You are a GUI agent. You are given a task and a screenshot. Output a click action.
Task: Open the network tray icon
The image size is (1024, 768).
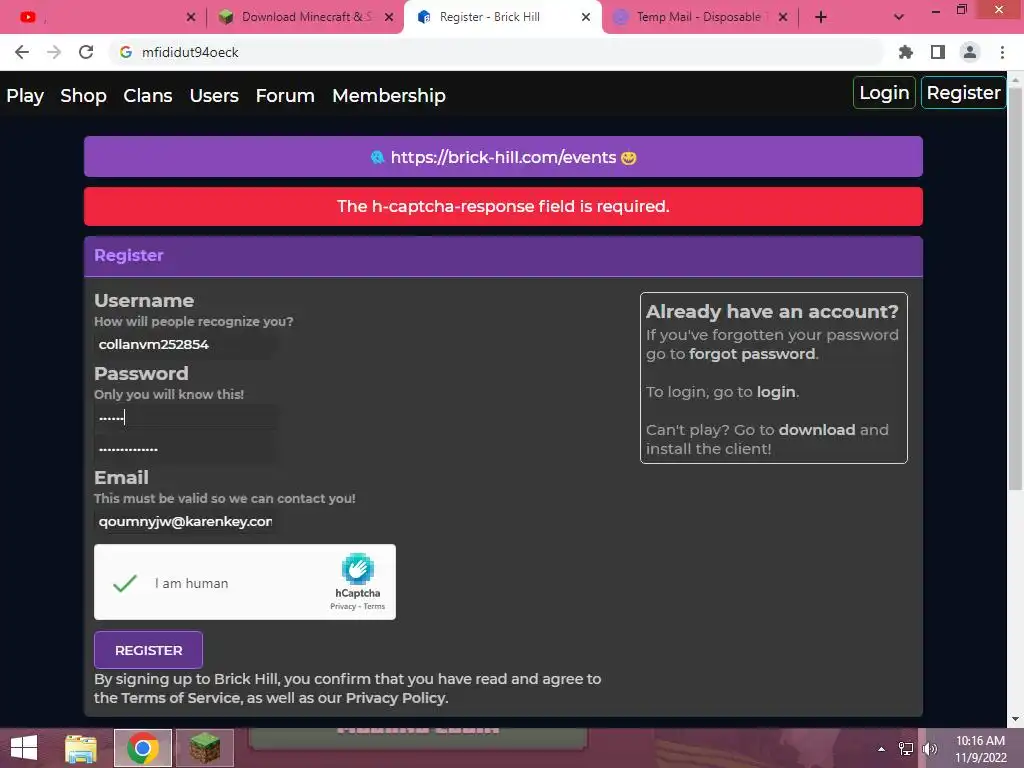point(906,749)
